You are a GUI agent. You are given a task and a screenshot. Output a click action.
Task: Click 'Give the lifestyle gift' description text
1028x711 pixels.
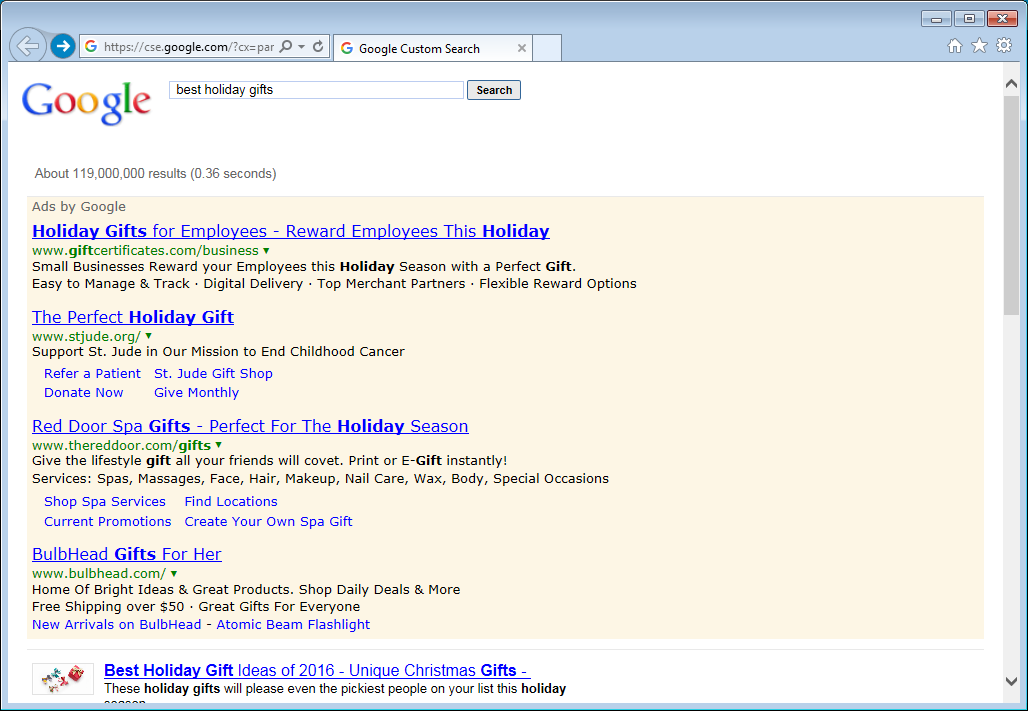tap(269, 460)
